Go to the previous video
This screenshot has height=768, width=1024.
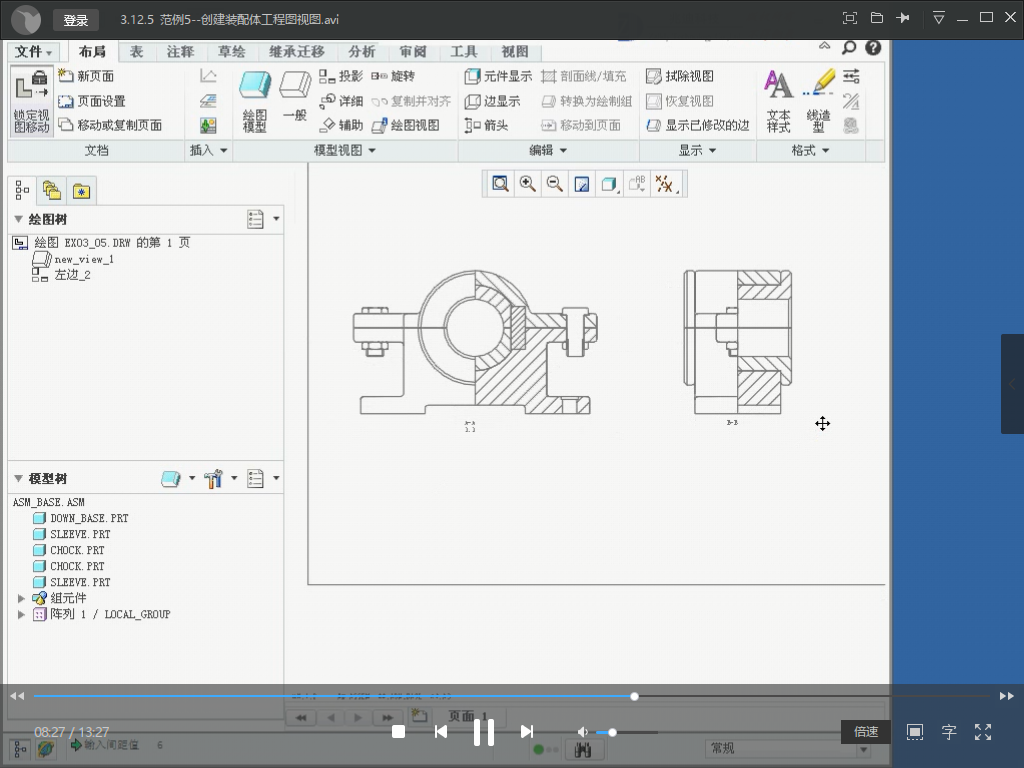click(441, 732)
